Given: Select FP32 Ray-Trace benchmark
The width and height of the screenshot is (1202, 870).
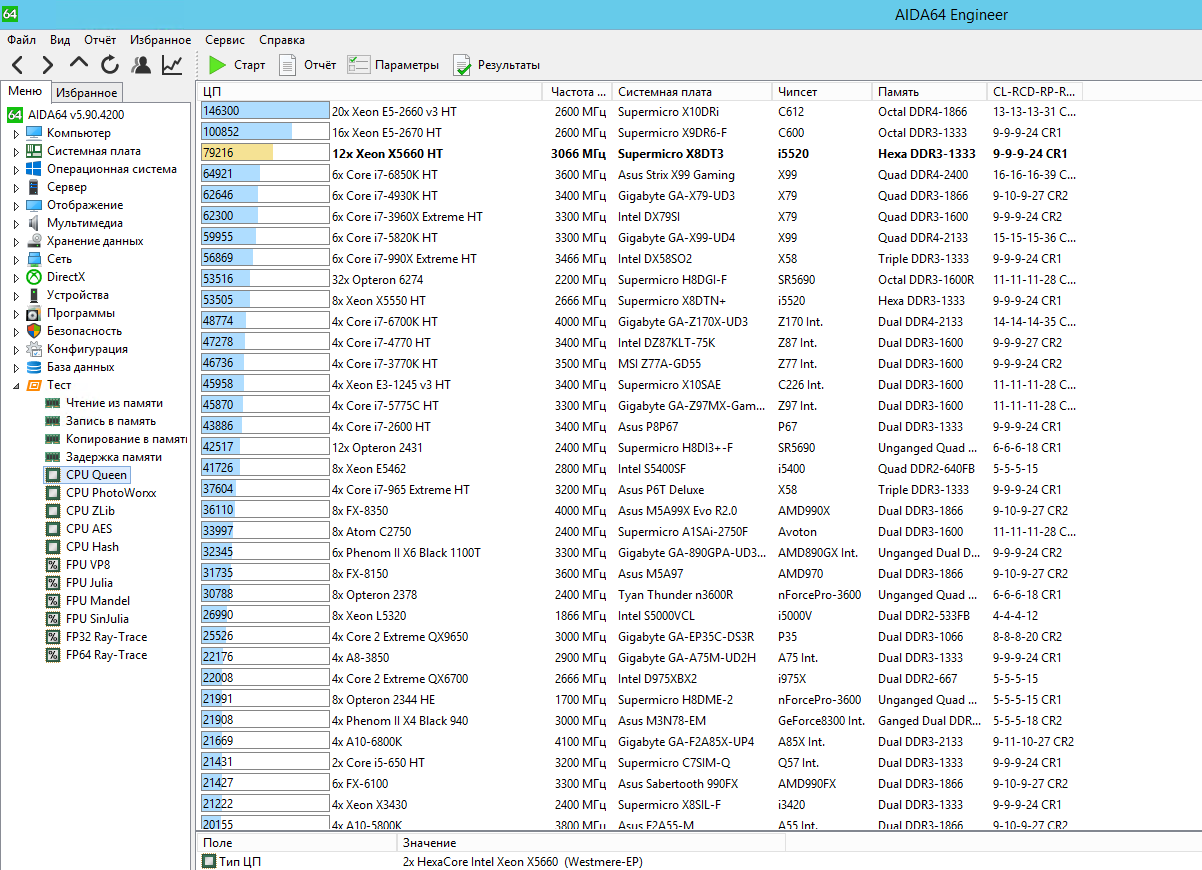Looking at the screenshot, I should pos(106,637).
